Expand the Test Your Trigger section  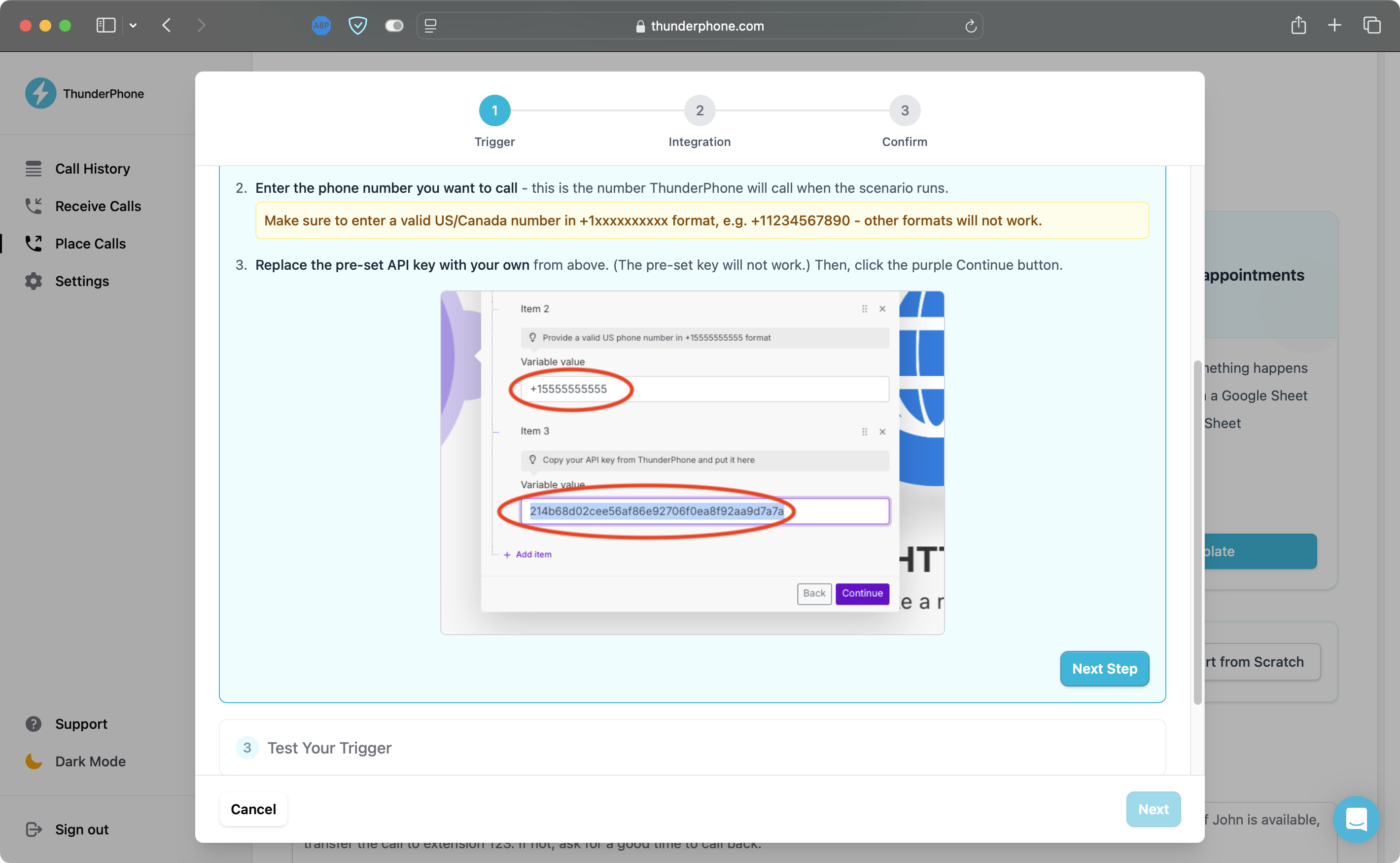click(x=692, y=748)
